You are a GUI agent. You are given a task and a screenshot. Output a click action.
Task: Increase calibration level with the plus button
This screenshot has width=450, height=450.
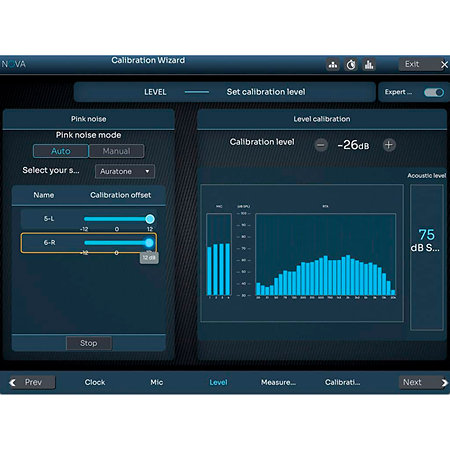(389, 145)
